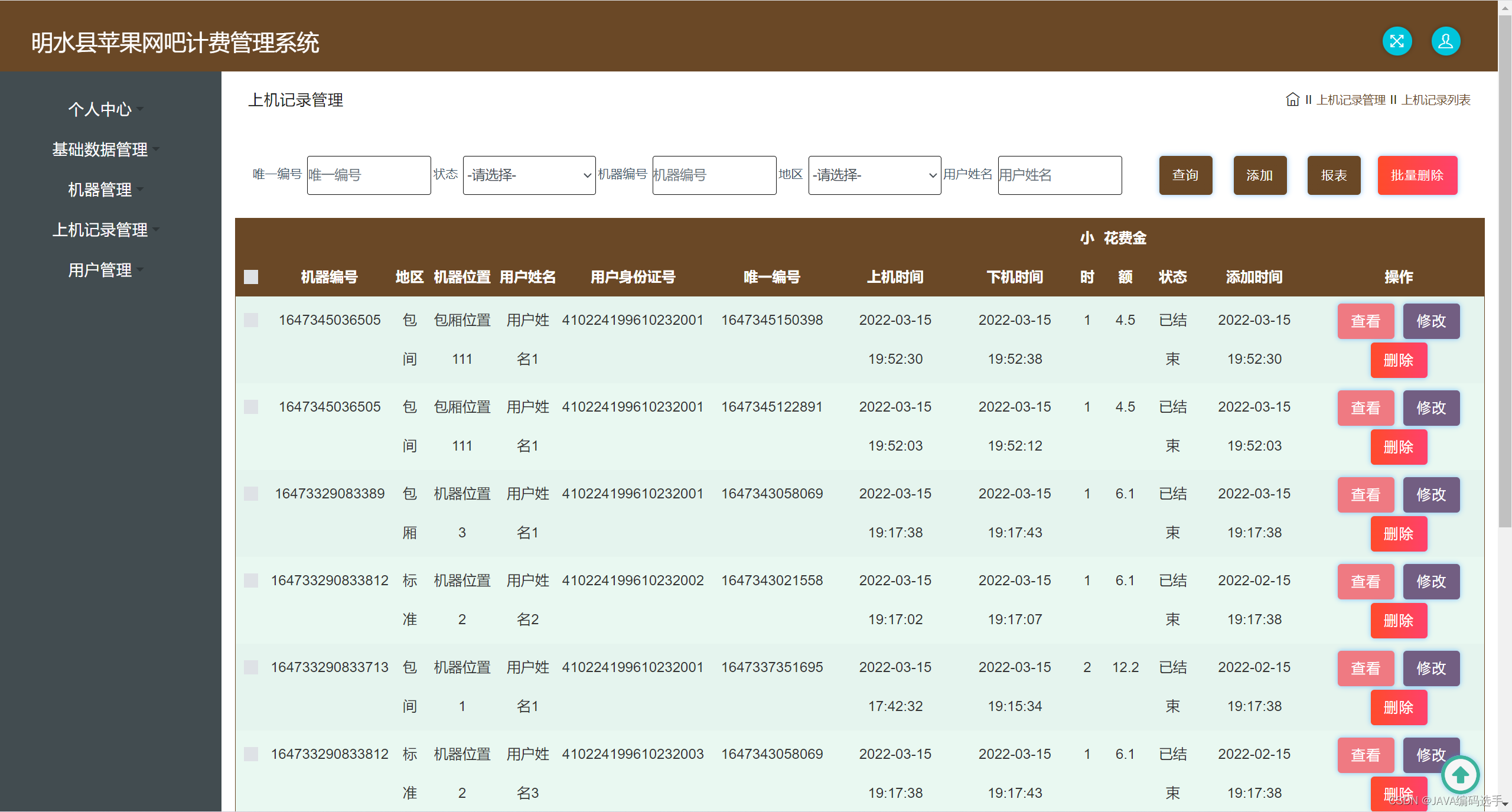Image resolution: width=1512 pixels, height=812 pixels.
Task: Open the 状态 dropdown filter
Action: (529, 175)
